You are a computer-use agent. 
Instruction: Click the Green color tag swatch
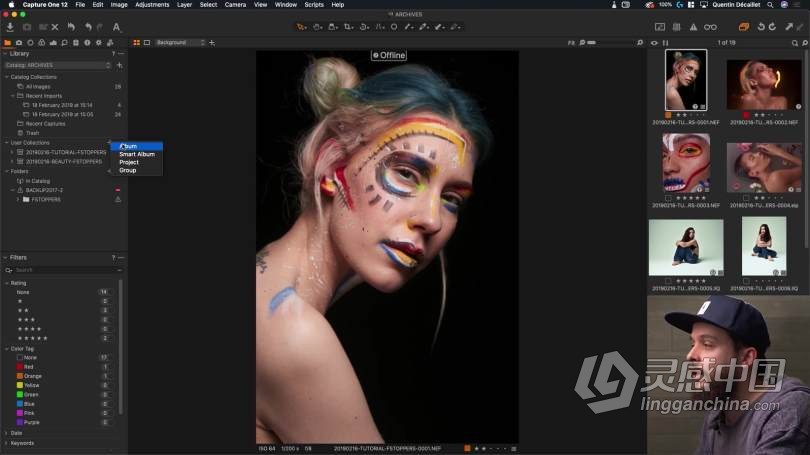click(x=20, y=395)
